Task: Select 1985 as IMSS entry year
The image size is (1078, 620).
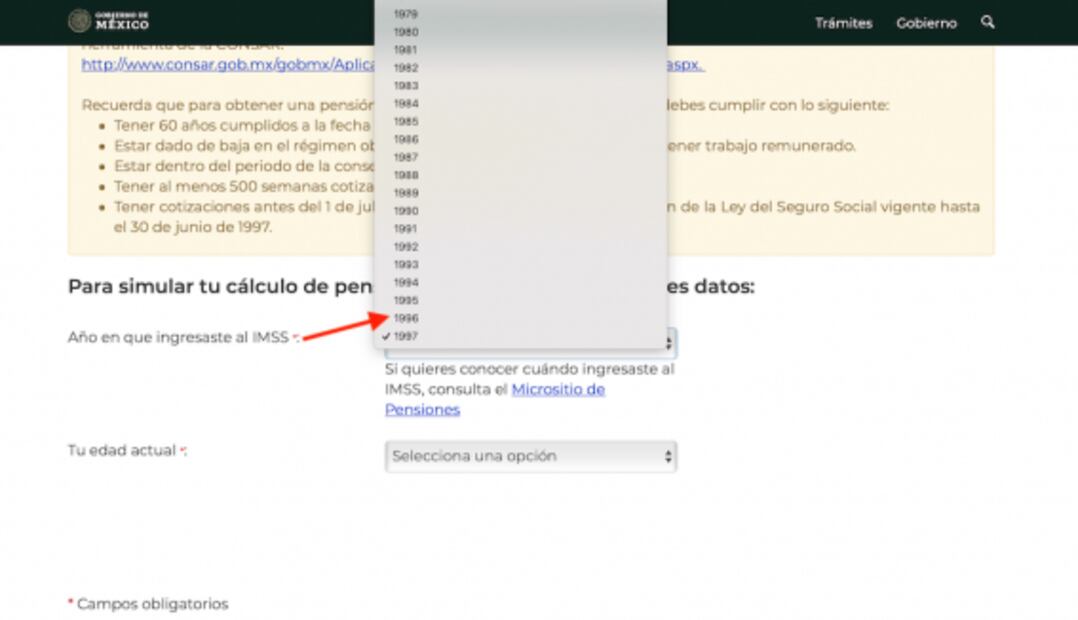Action: pyautogui.click(x=406, y=121)
